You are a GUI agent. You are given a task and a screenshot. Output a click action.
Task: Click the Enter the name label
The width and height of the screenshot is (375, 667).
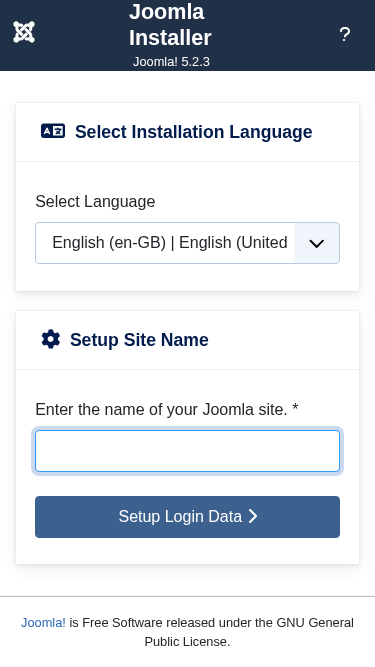point(162,409)
